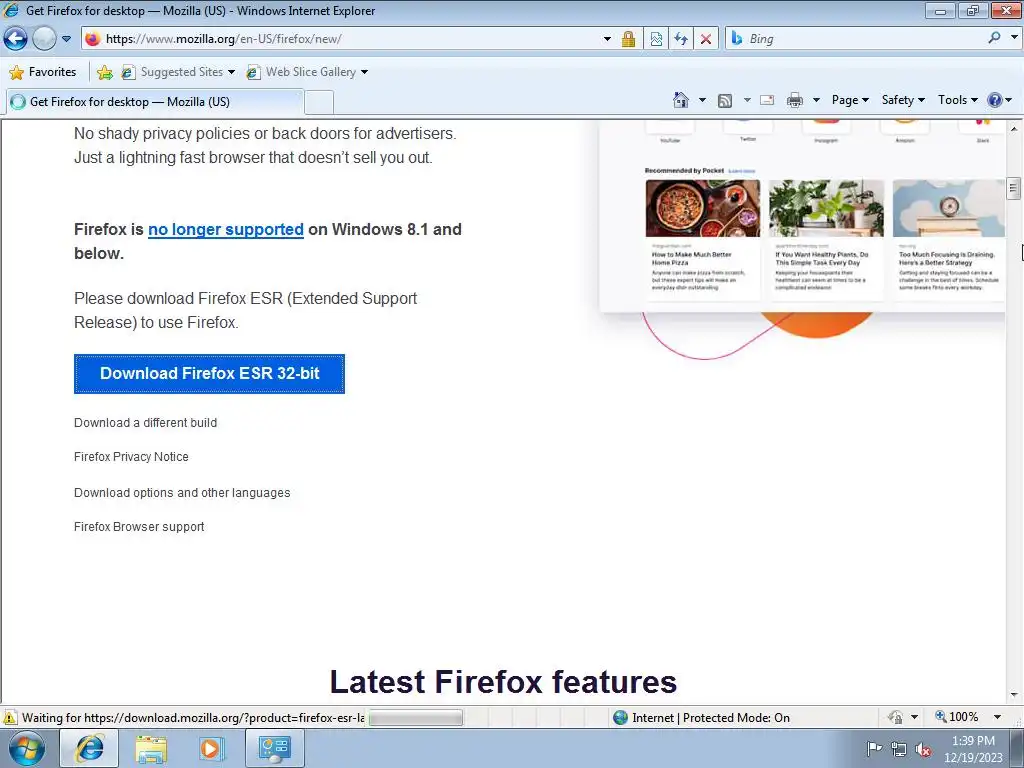
Task: Click the network tray icon
Action: (x=899, y=749)
